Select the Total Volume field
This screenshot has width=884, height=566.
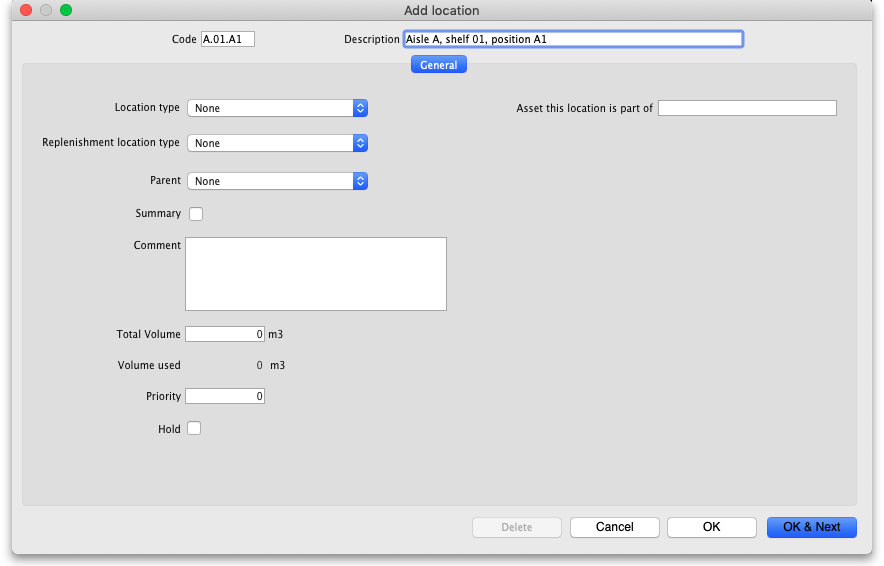click(225, 334)
